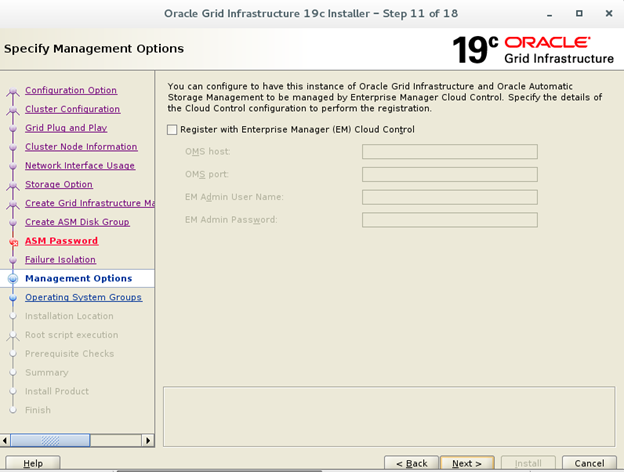Click the Finish step text
This screenshot has width=624, height=472.
pyautogui.click(x=38, y=410)
